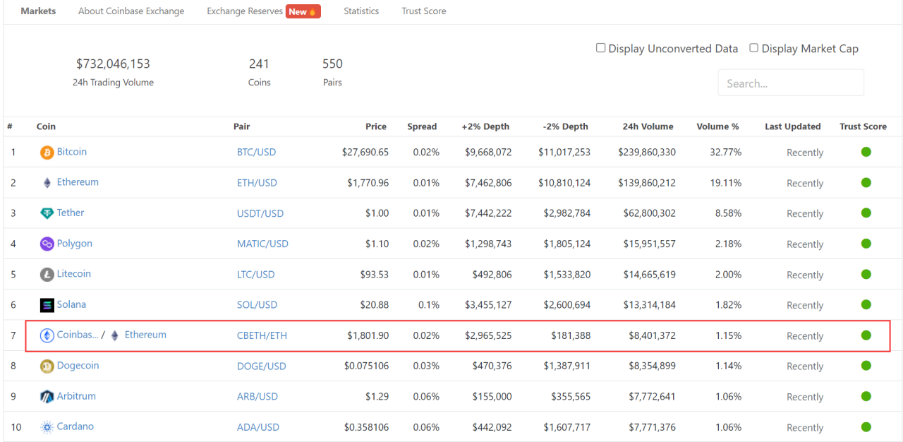Viewport: 903px width, 442px height.
Task: Open the ARB/USD pair link
Action: click(257, 397)
